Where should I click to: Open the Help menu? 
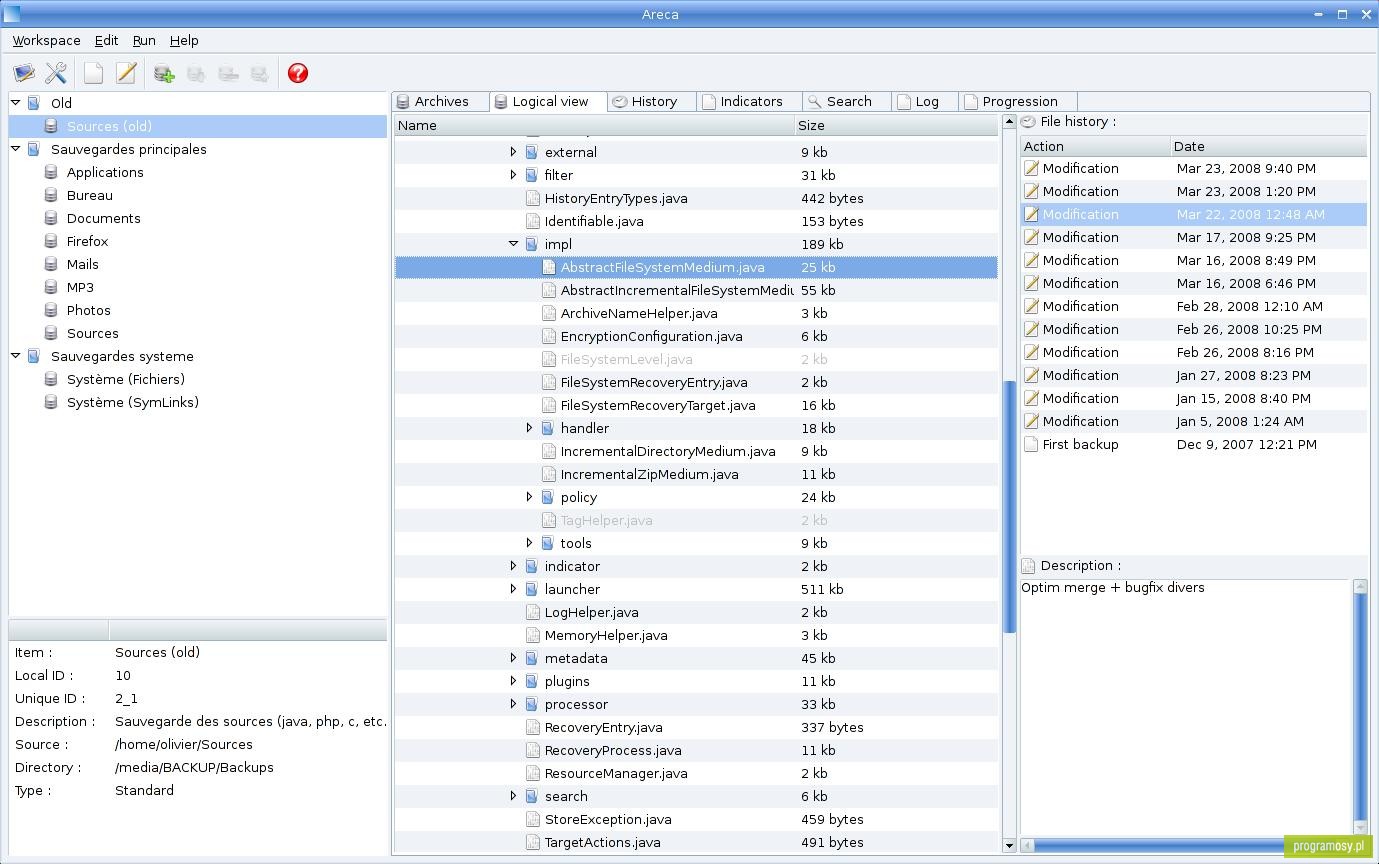pyautogui.click(x=184, y=40)
